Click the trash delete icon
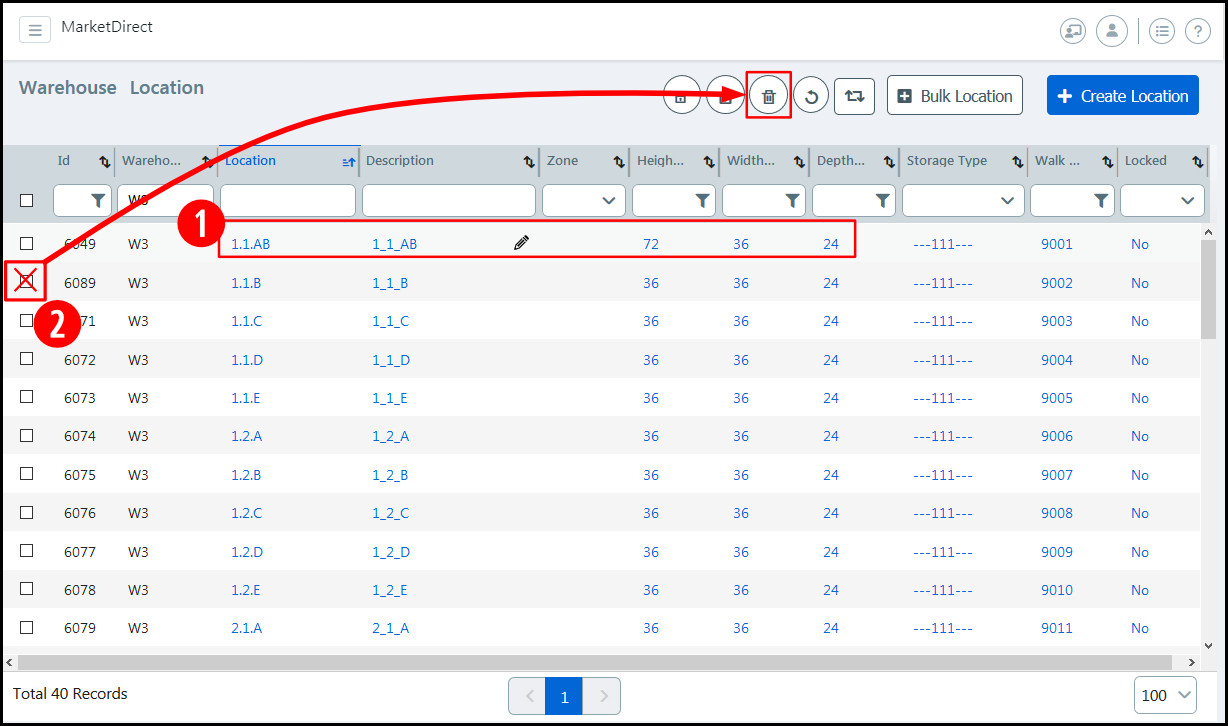 pos(768,96)
